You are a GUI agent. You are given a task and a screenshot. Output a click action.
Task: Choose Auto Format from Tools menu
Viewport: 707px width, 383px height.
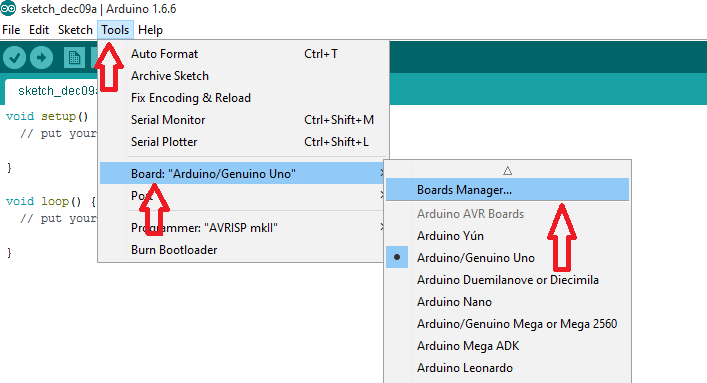coord(243,54)
